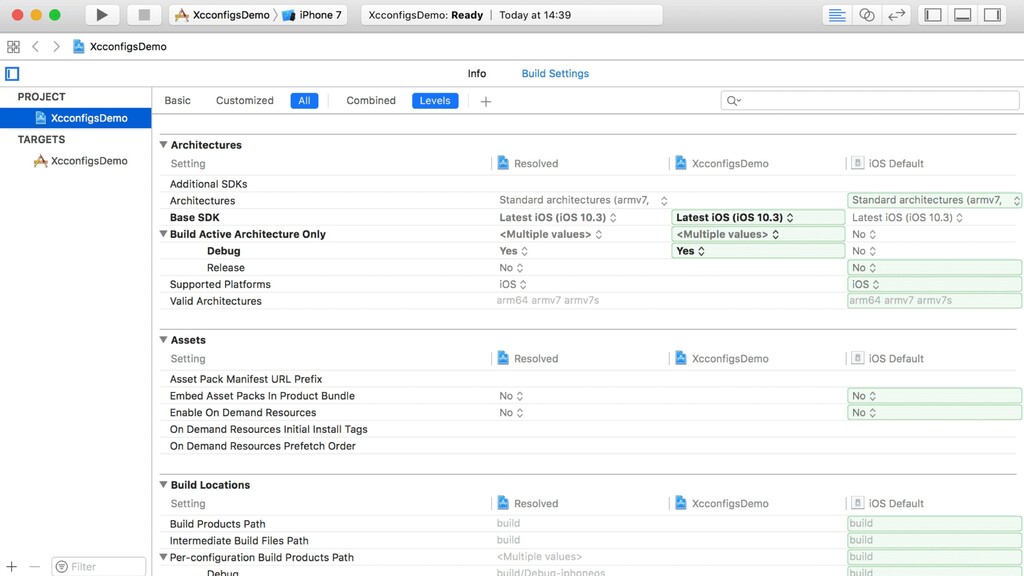This screenshot has width=1024, height=576.
Task: Select XcconfigsDemo scheme in toolbar
Action: tap(223, 14)
